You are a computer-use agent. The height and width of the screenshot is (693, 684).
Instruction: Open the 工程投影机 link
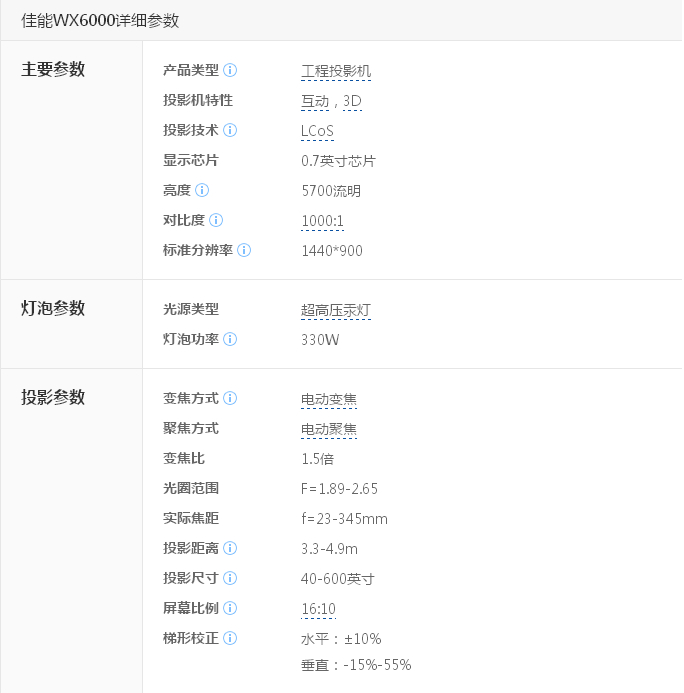(336, 71)
